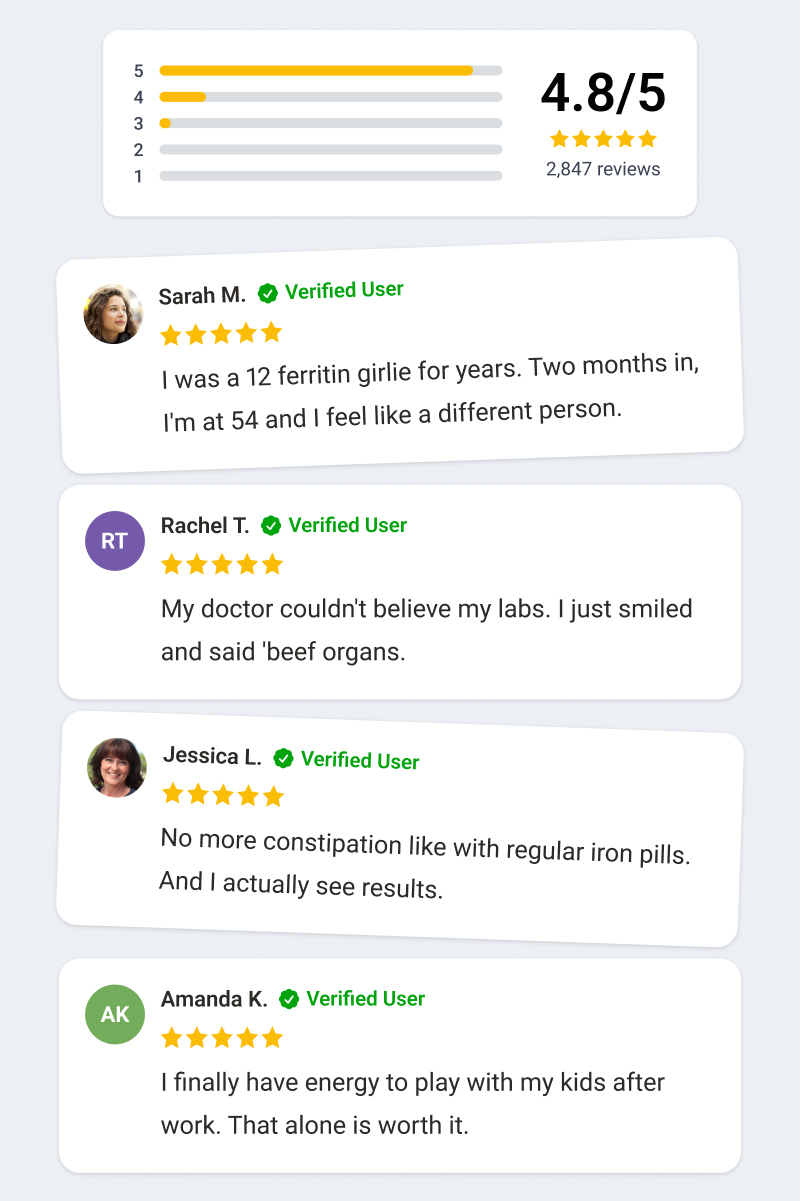Click verified checkmark badge beside Amanda K.
The height and width of the screenshot is (1201, 801).
click(289, 999)
